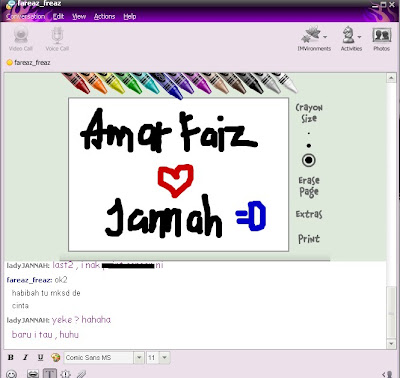Click the fareaz_freaz contact name
The image size is (400, 378).
(32, 62)
